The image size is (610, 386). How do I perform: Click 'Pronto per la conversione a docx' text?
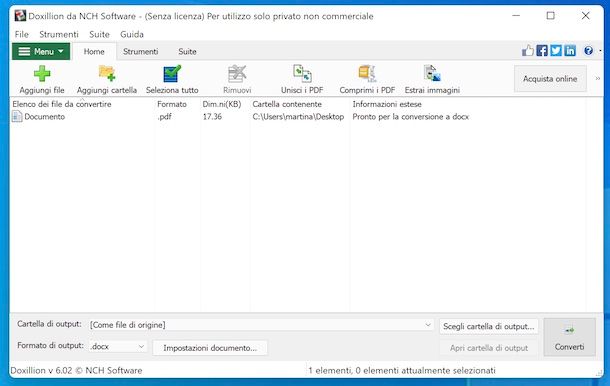411,116
